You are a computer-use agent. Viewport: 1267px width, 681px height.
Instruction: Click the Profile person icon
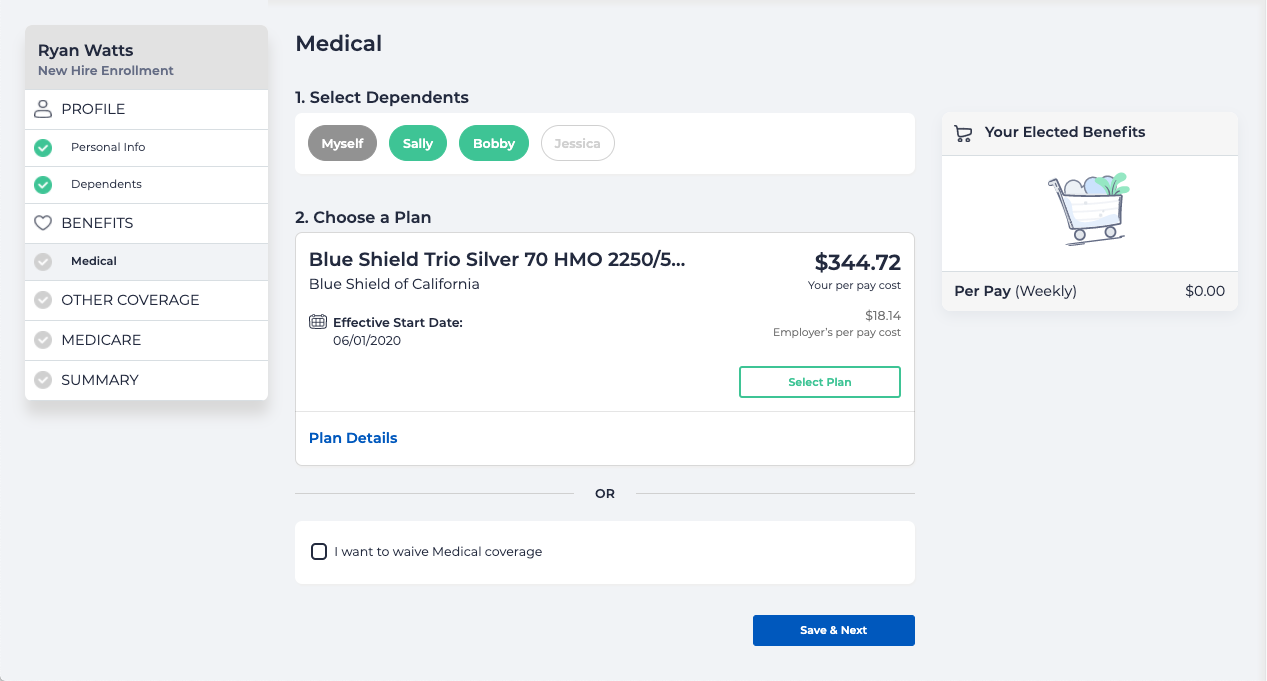click(x=42, y=108)
